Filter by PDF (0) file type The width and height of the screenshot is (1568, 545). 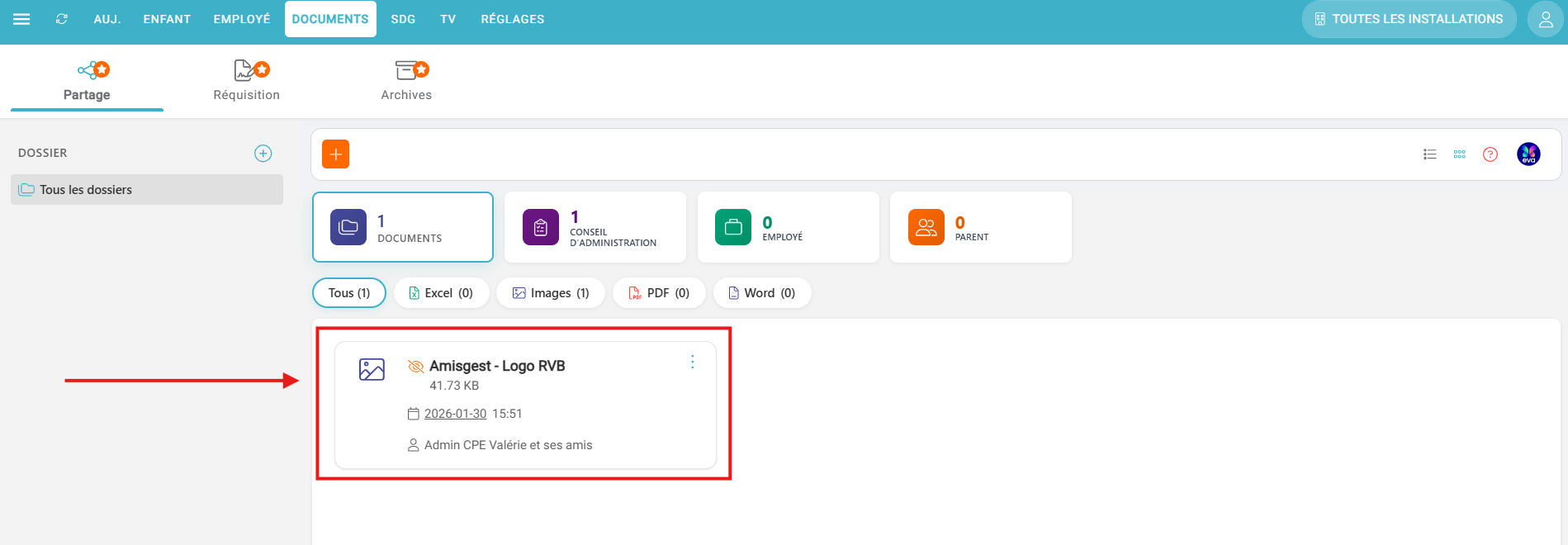coord(659,293)
